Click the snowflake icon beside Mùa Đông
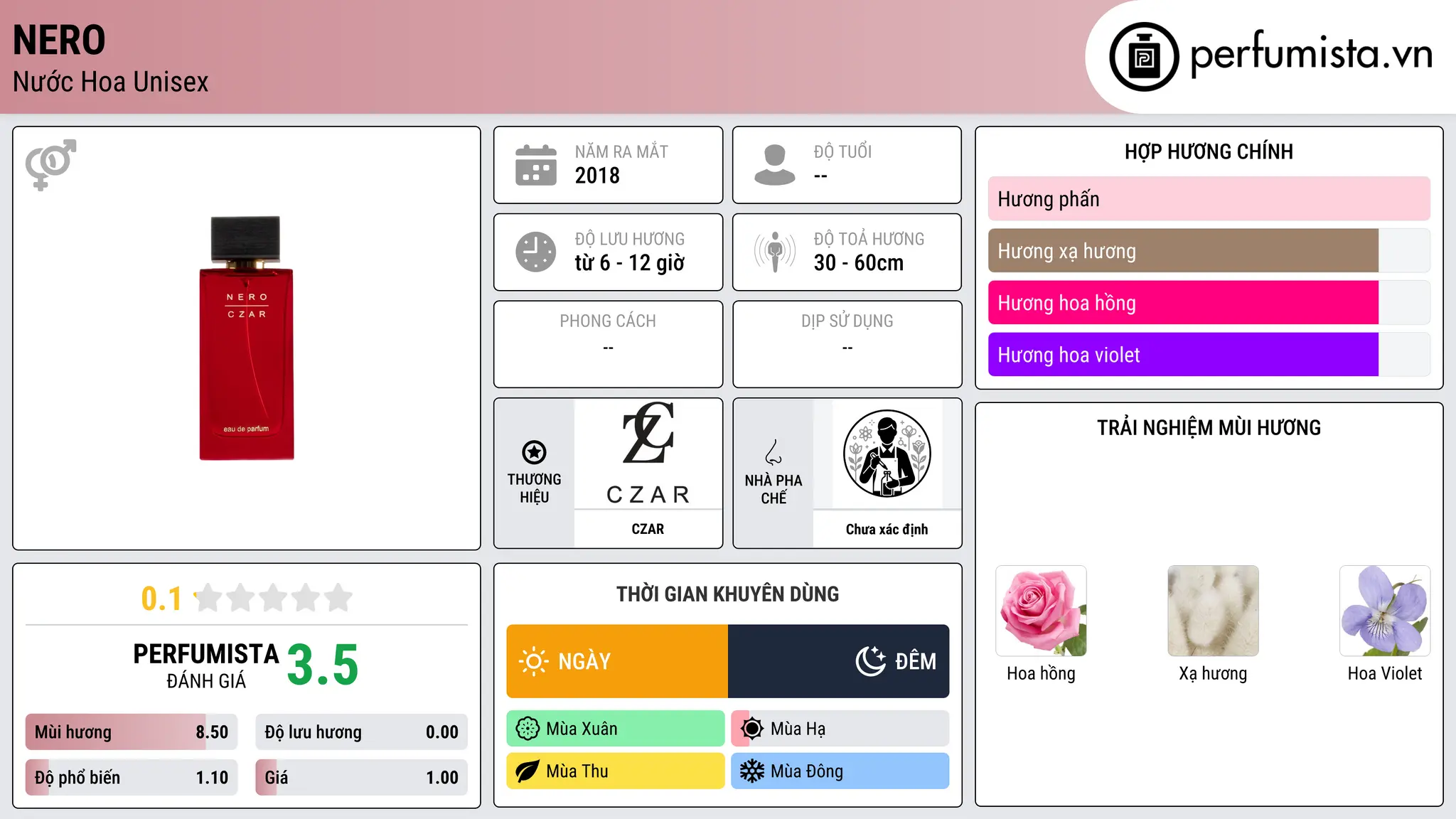The image size is (1456, 819). pyautogui.click(x=752, y=771)
